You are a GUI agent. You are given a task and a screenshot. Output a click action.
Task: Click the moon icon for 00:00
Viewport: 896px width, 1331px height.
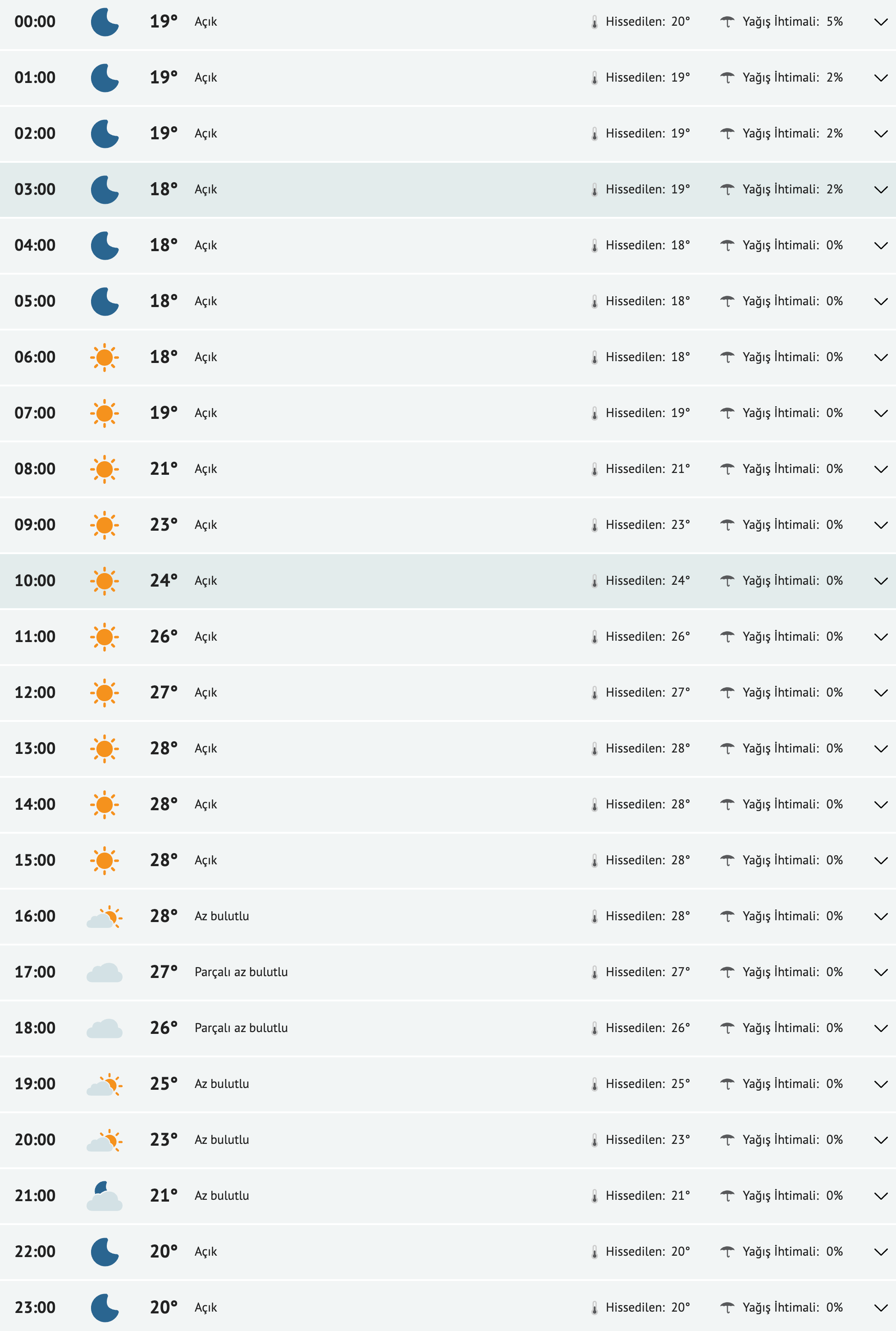[x=105, y=22]
